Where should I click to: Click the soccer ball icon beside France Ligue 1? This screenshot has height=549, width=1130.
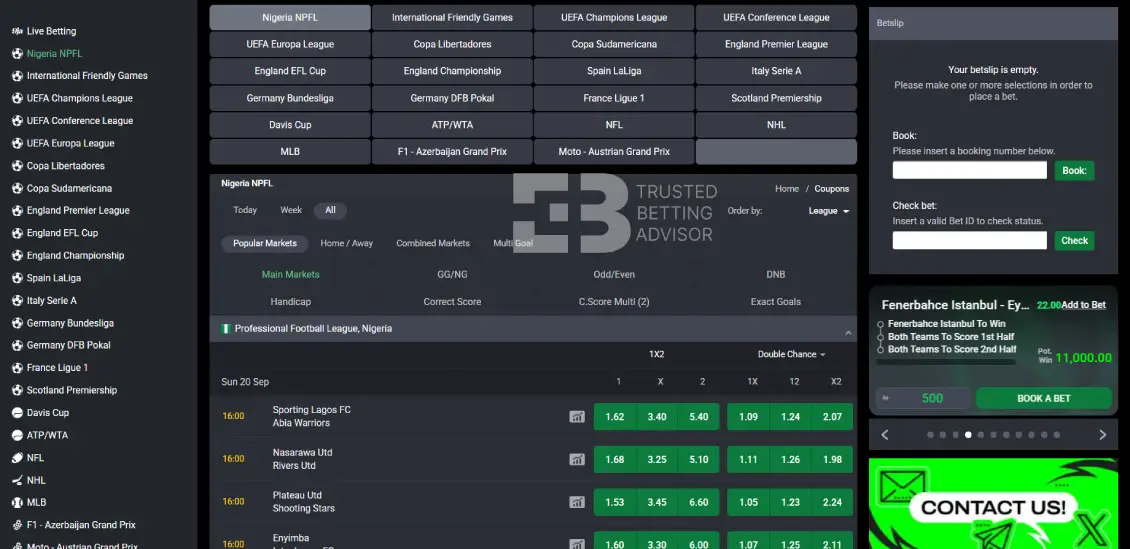pos(17,367)
